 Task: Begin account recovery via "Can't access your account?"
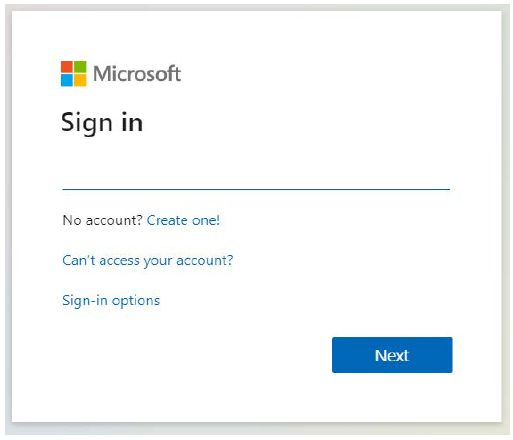148,260
